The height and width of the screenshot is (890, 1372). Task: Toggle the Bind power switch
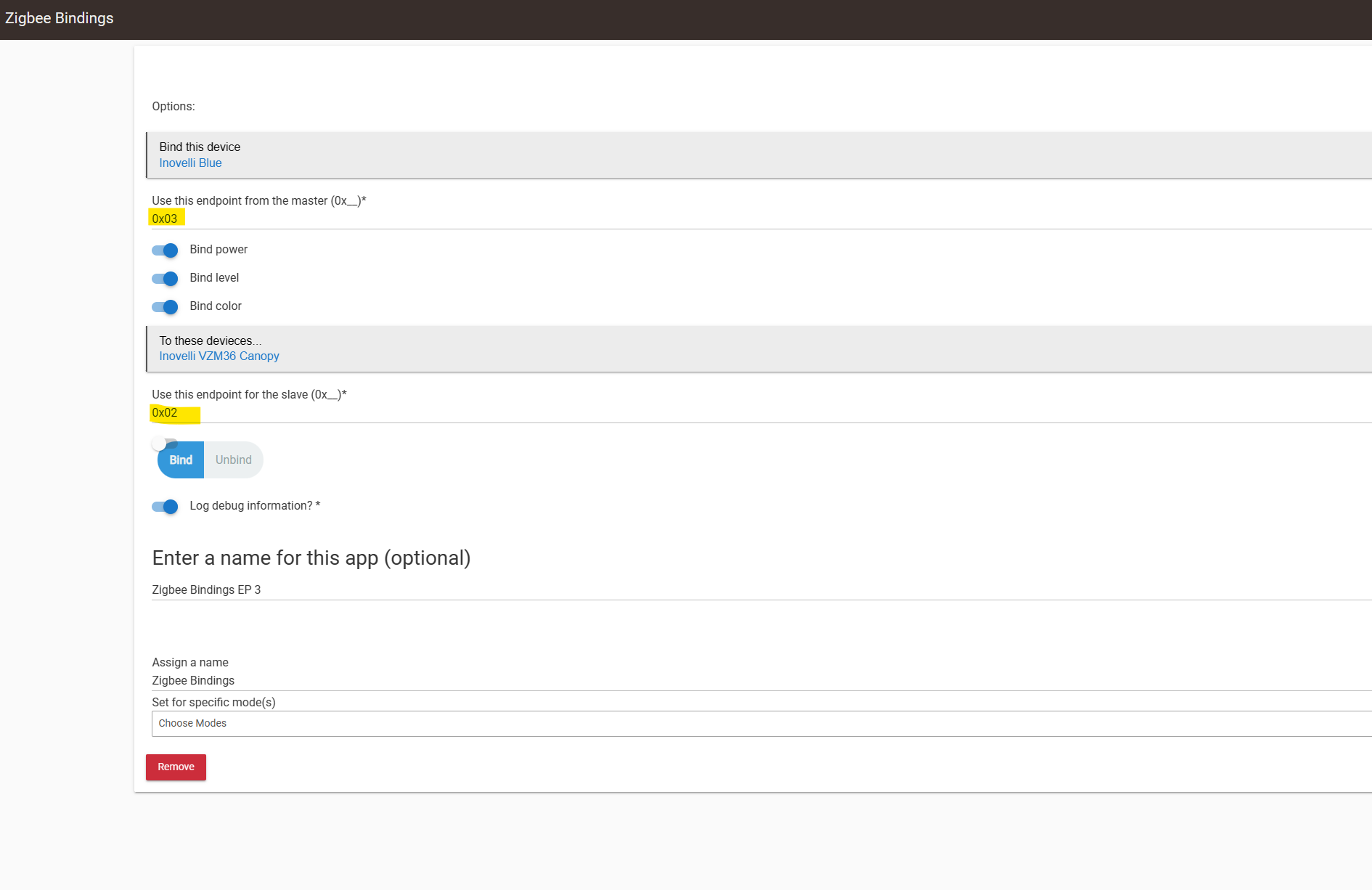pyautogui.click(x=165, y=250)
